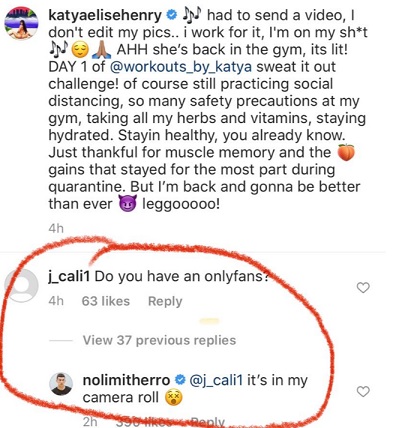Open the @workouts_by_katya mention
Screen dimensions: 399x428
(x=180, y=67)
